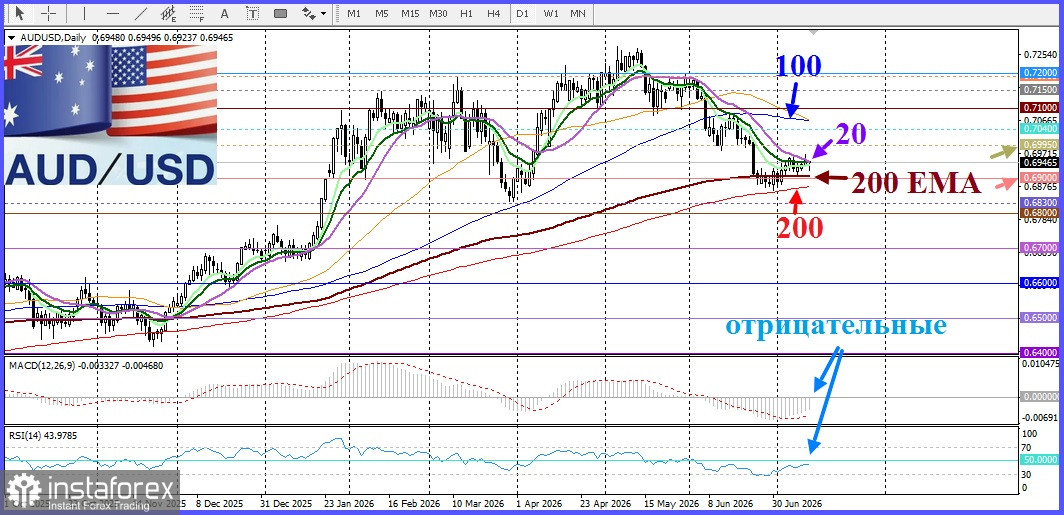Switch chart to M1 timeframe
1064x515 pixels.
pyautogui.click(x=354, y=13)
